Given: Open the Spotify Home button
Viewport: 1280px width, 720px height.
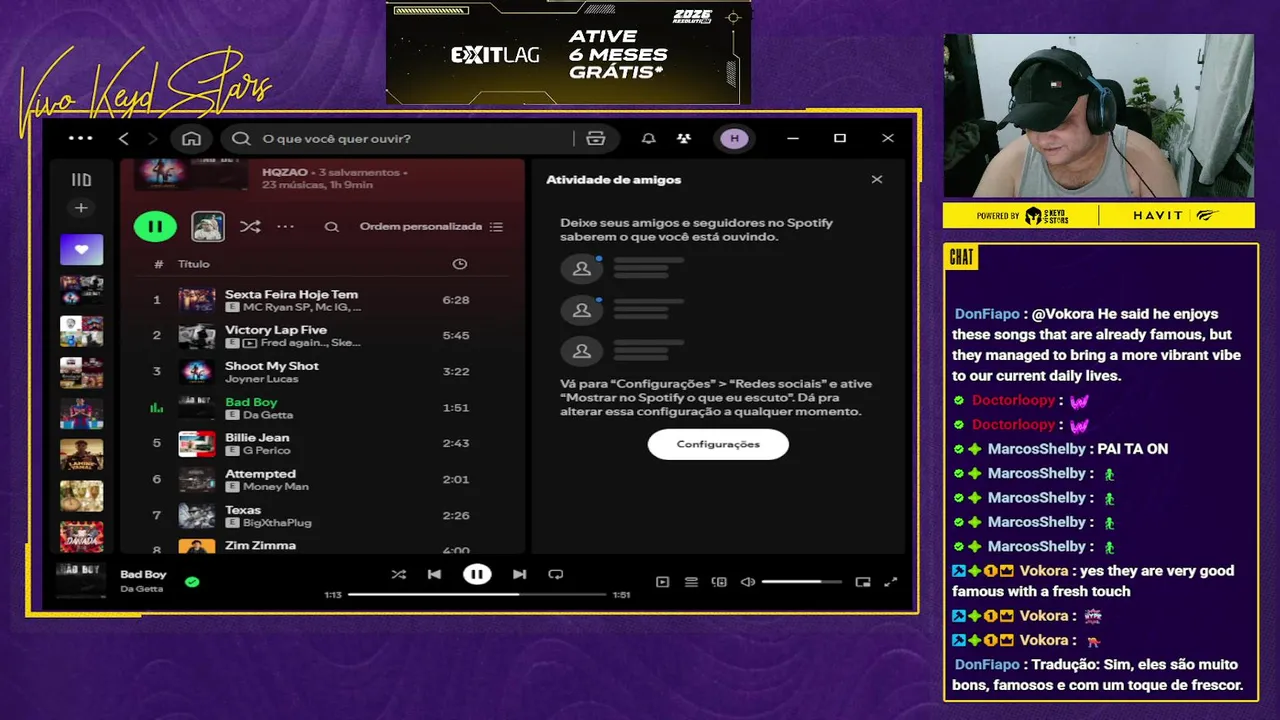Looking at the screenshot, I should (191, 138).
